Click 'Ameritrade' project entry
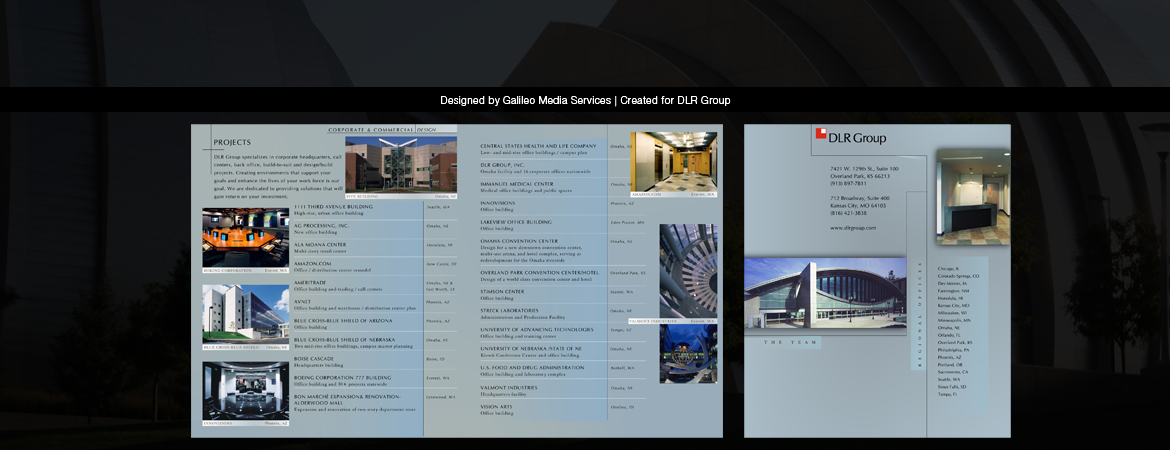Viewport: 1170px width, 450px height. coord(337,286)
